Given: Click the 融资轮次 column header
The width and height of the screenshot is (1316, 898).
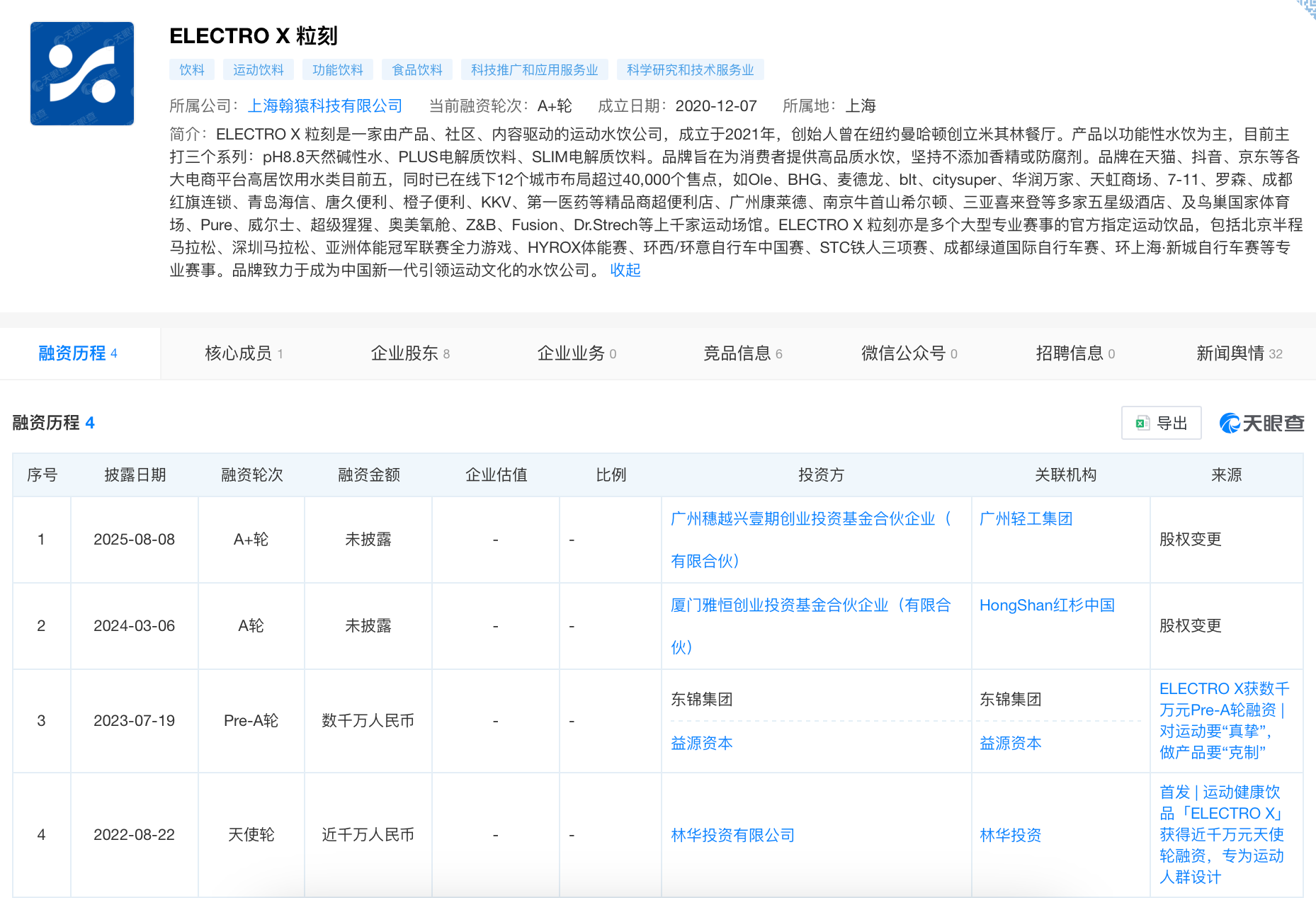Looking at the screenshot, I should pyautogui.click(x=252, y=475).
